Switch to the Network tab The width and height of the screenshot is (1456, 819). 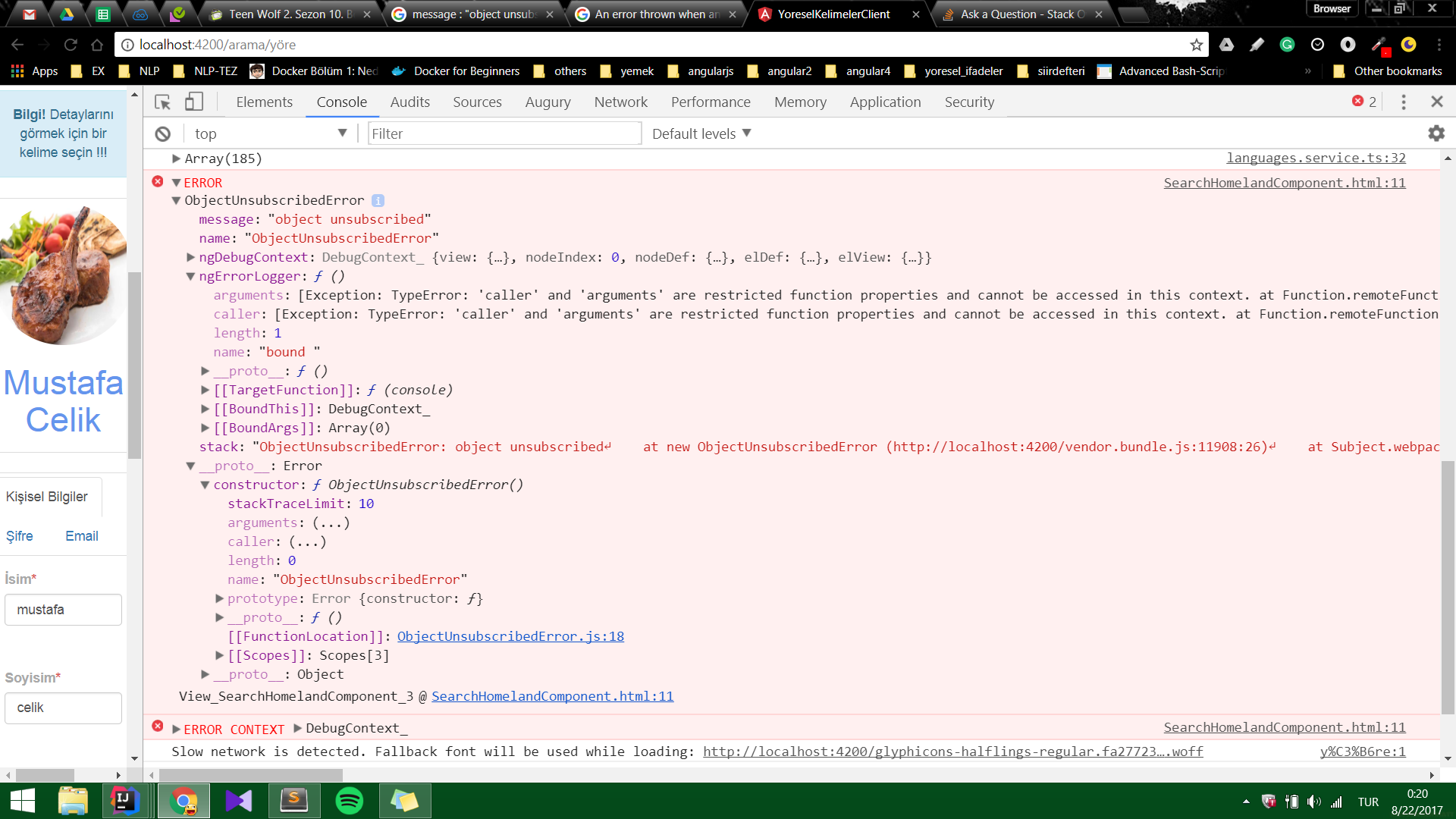tap(620, 102)
